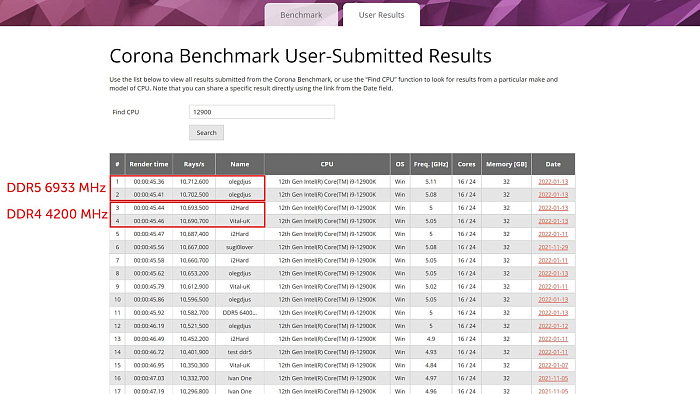Open date link for the 00:00:47.03 result
The image size is (700, 394).
(553, 378)
